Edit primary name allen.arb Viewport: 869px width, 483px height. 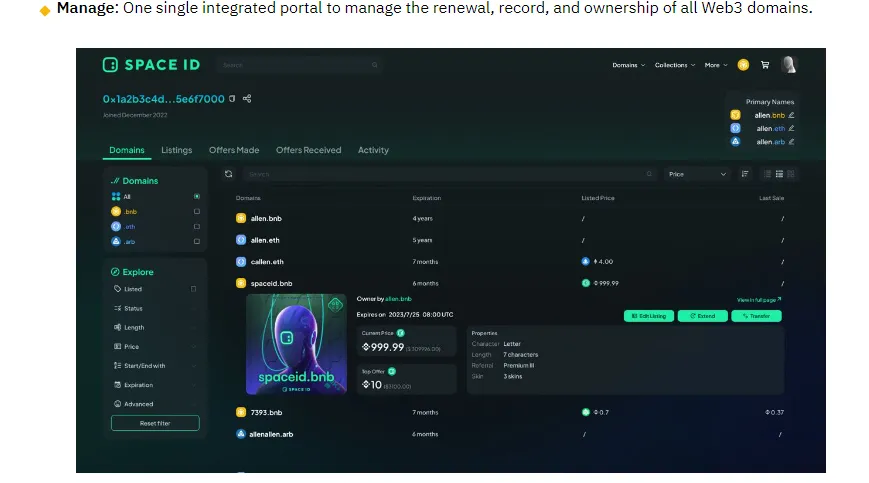click(x=791, y=142)
